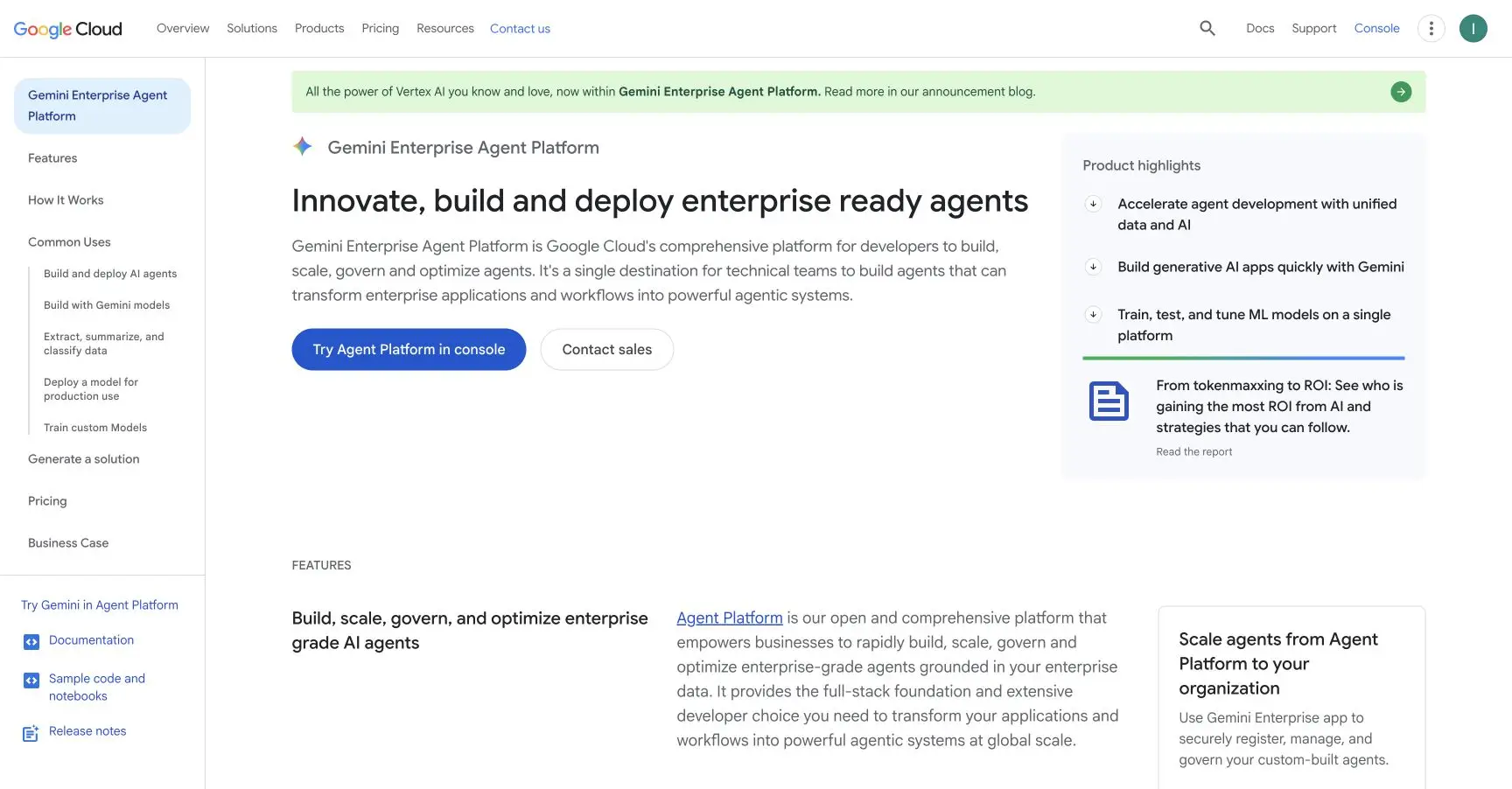
Task: Open Train custom Models sidebar entry
Action: [95, 428]
